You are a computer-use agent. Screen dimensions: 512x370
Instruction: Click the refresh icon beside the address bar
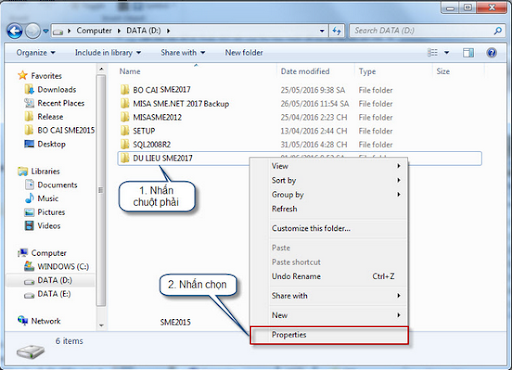(337, 31)
